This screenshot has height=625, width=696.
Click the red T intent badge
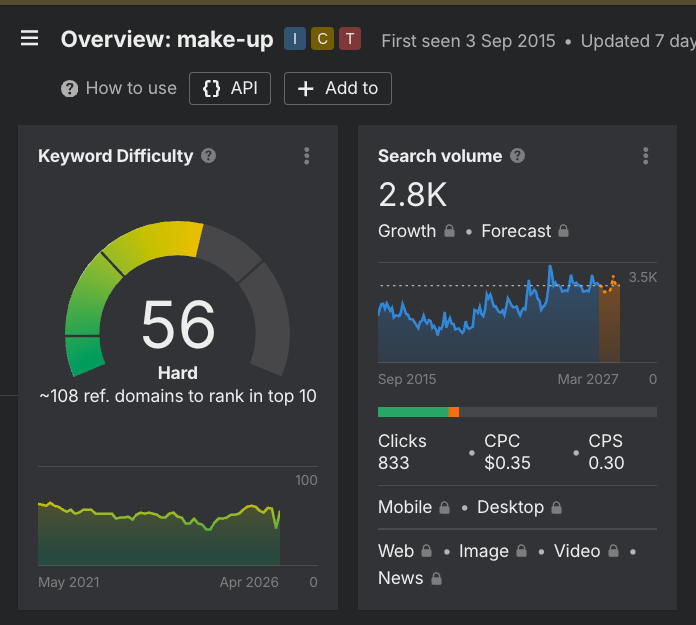pyautogui.click(x=350, y=39)
